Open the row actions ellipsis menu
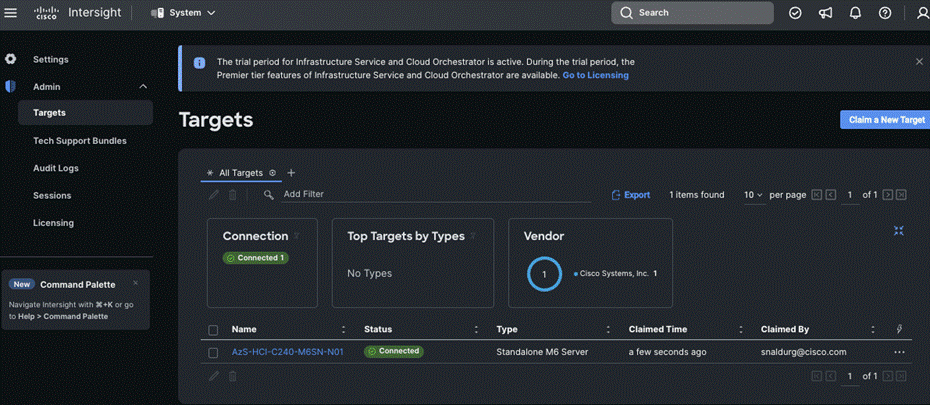The height and width of the screenshot is (405, 930). click(x=899, y=352)
